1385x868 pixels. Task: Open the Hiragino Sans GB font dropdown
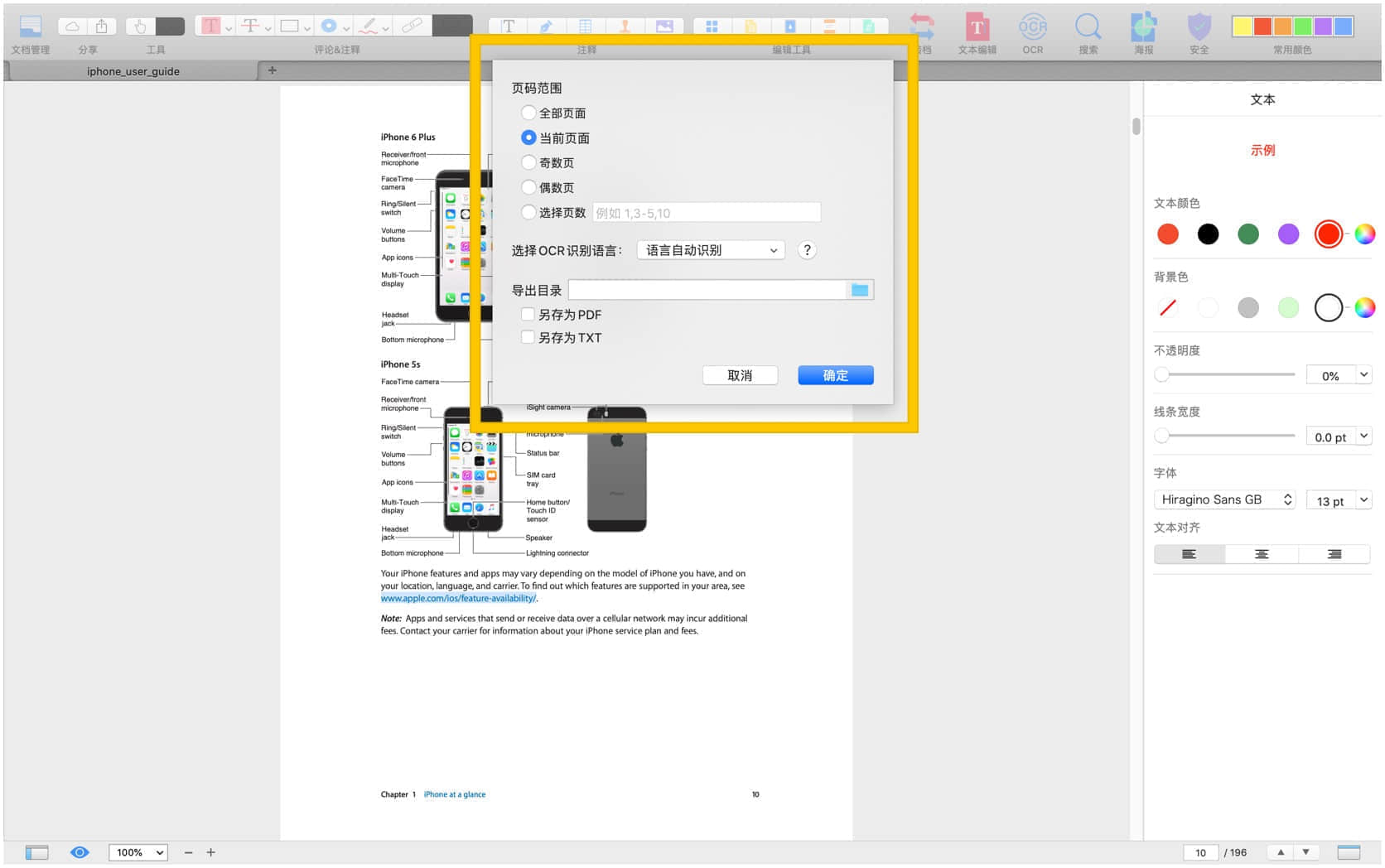1224,499
